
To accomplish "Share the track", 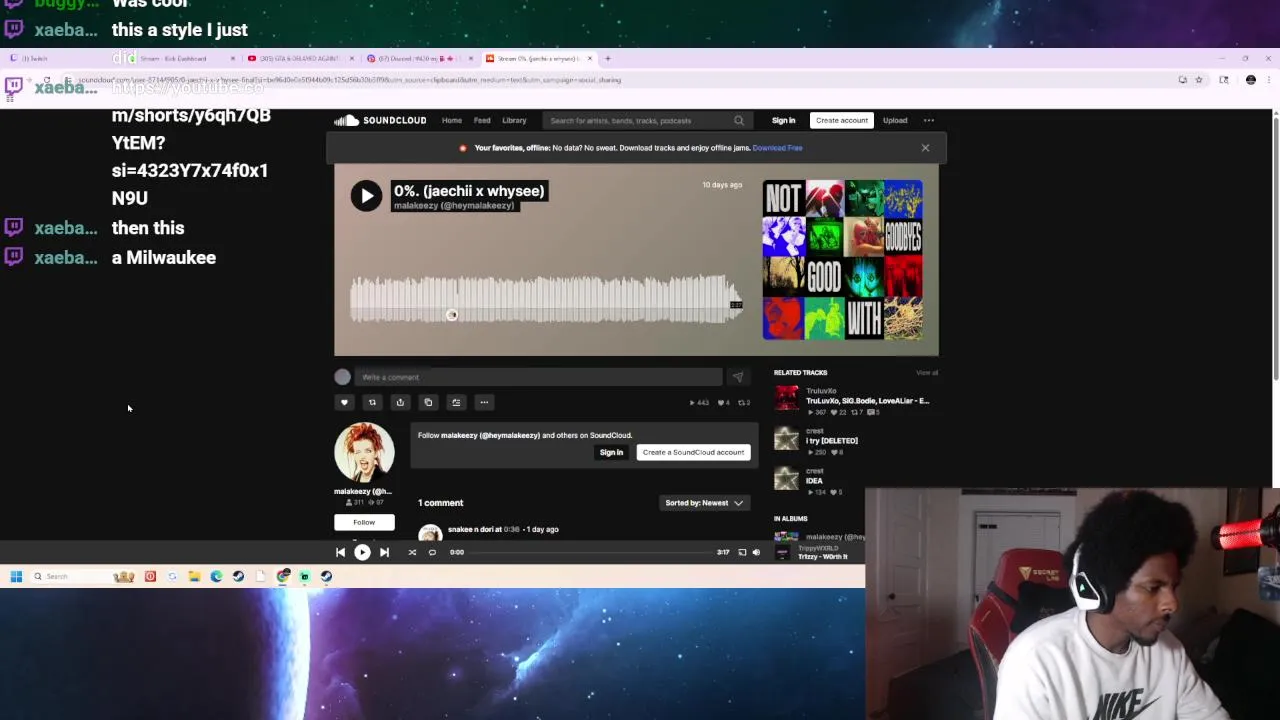I will click(400, 402).
